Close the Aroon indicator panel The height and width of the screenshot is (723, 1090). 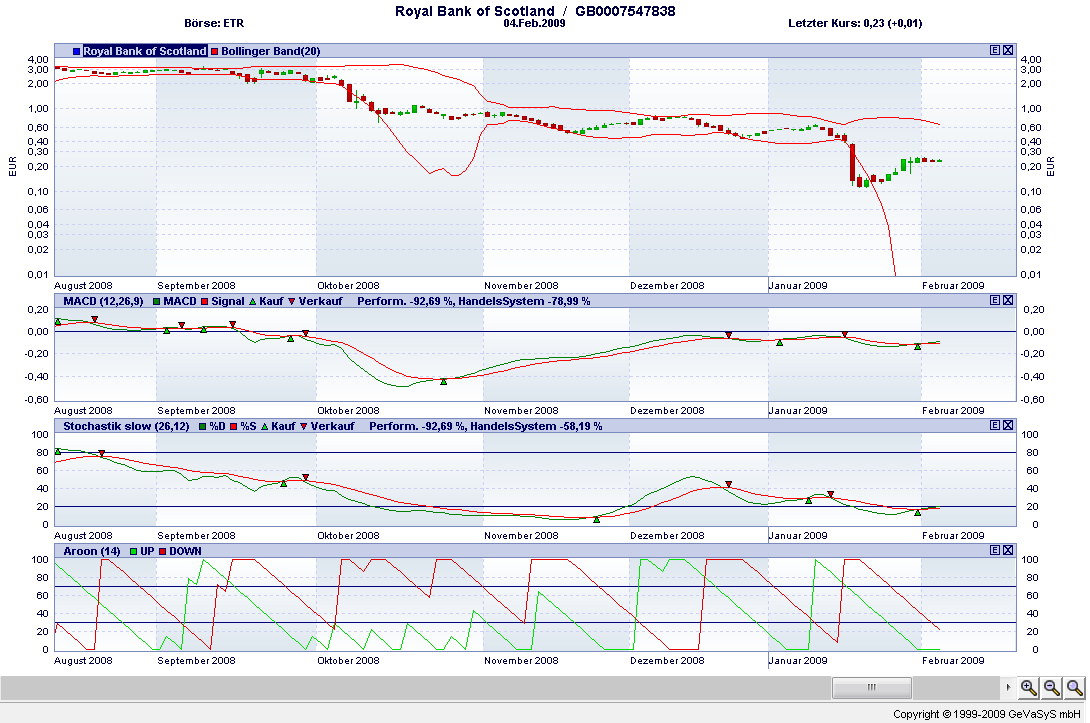pyautogui.click(x=1008, y=550)
